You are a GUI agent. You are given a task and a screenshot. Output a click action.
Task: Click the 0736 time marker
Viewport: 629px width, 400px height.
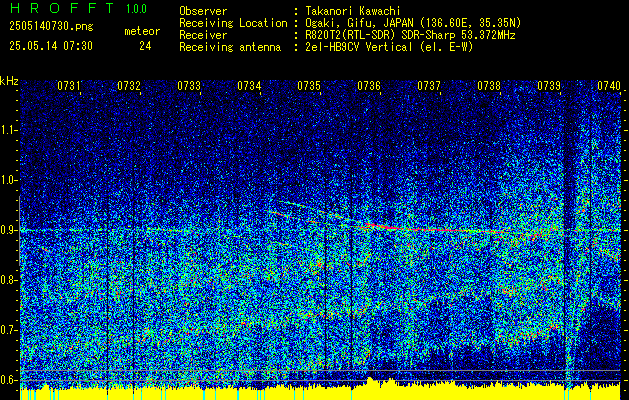(369, 86)
